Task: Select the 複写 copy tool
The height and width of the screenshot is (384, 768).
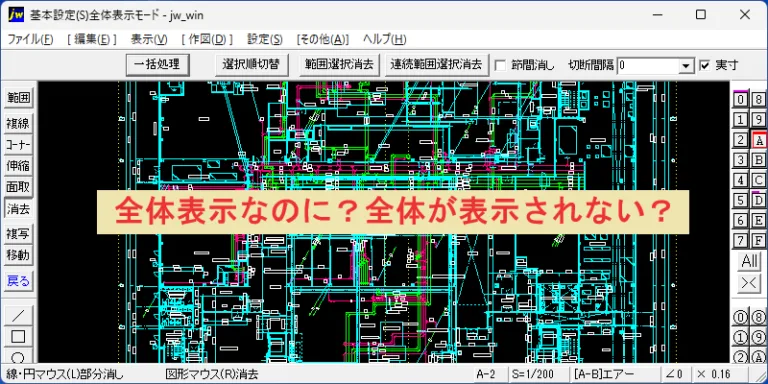Action: (18, 234)
